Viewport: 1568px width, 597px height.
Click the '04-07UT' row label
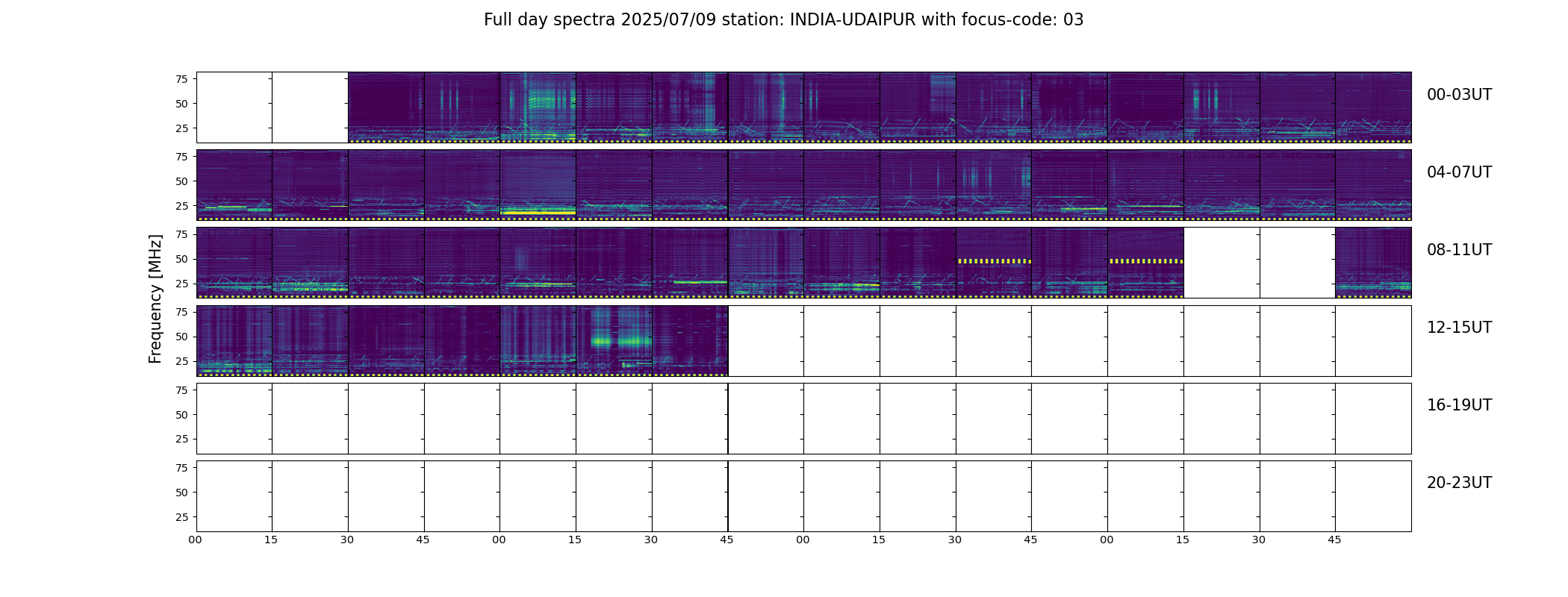1459,172
